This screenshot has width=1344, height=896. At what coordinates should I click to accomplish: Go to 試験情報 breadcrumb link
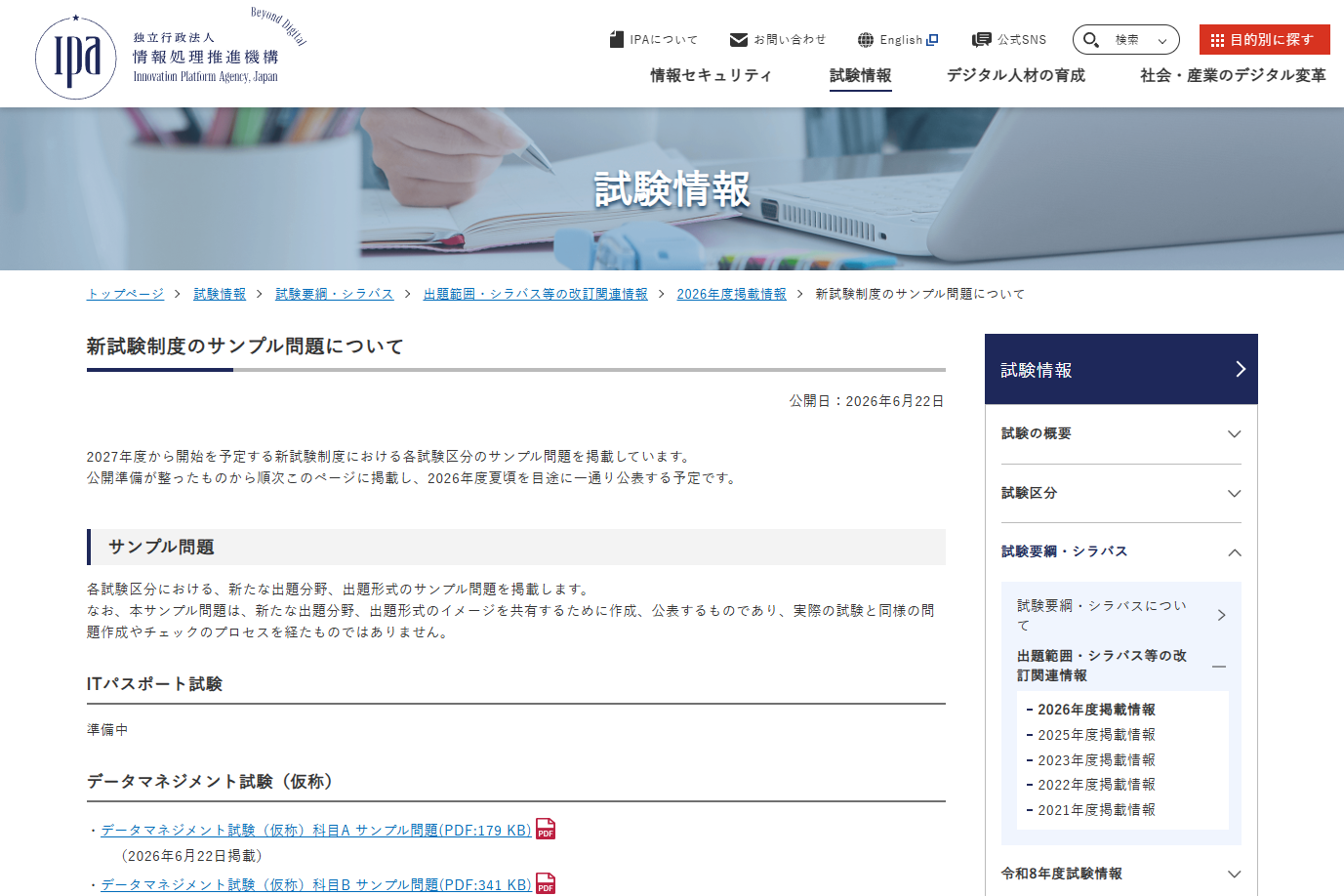tap(220, 294)
